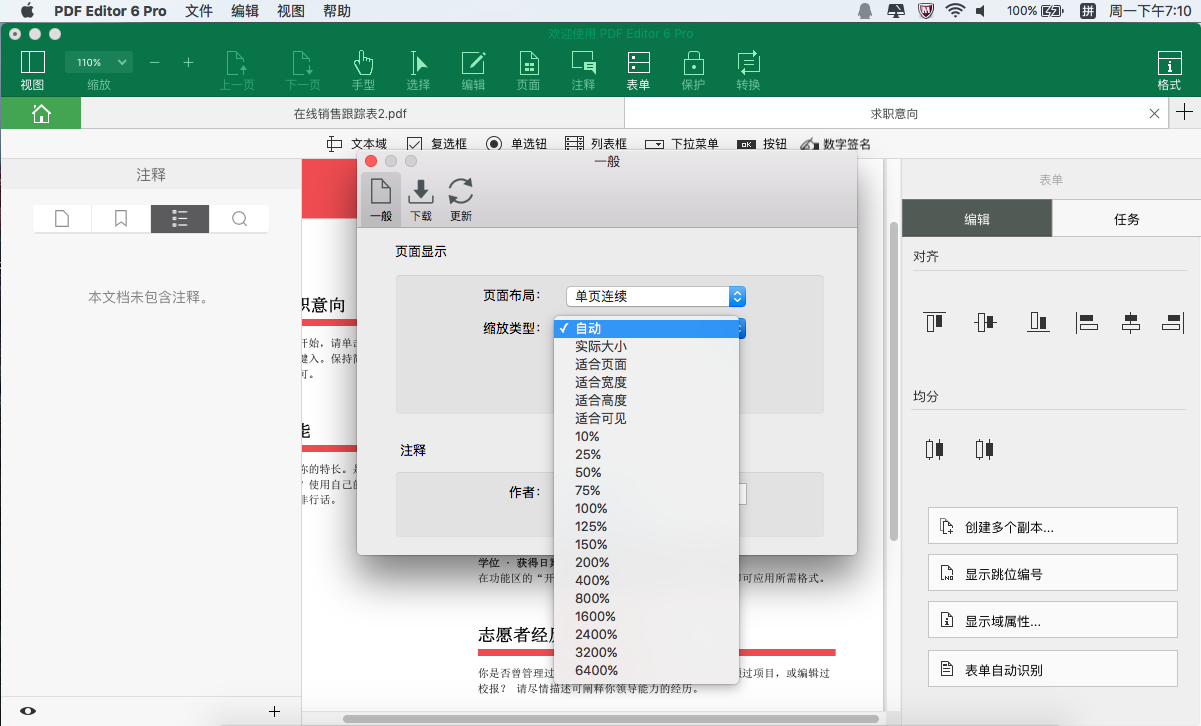Go to the previous page
Image resolution: width=1201 pixels, height=726 pixels.
239,68
